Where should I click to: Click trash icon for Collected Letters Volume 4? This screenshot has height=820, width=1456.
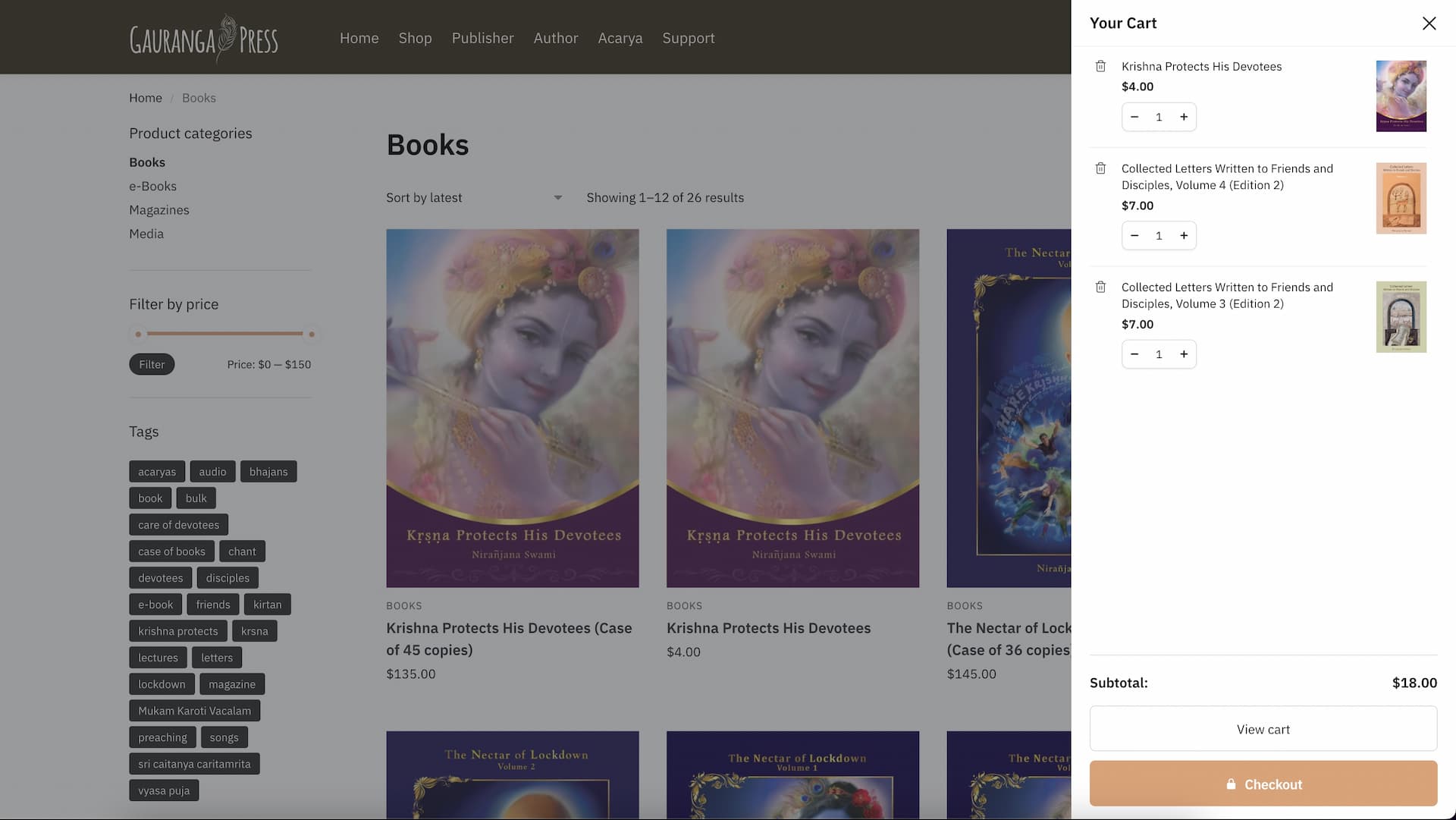point(1100,168)
